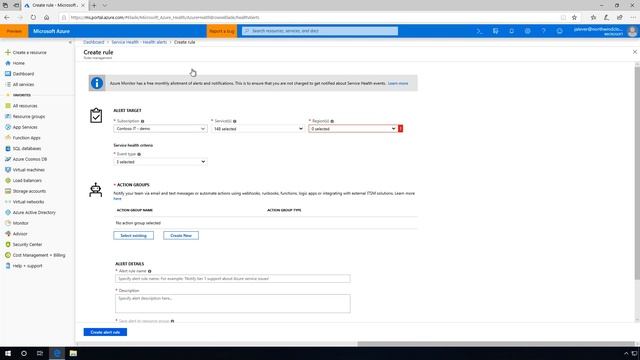Add page to favorites star
Image resolution: width=640 pixels, height=360 pixels.
click(x=574, y=18)
